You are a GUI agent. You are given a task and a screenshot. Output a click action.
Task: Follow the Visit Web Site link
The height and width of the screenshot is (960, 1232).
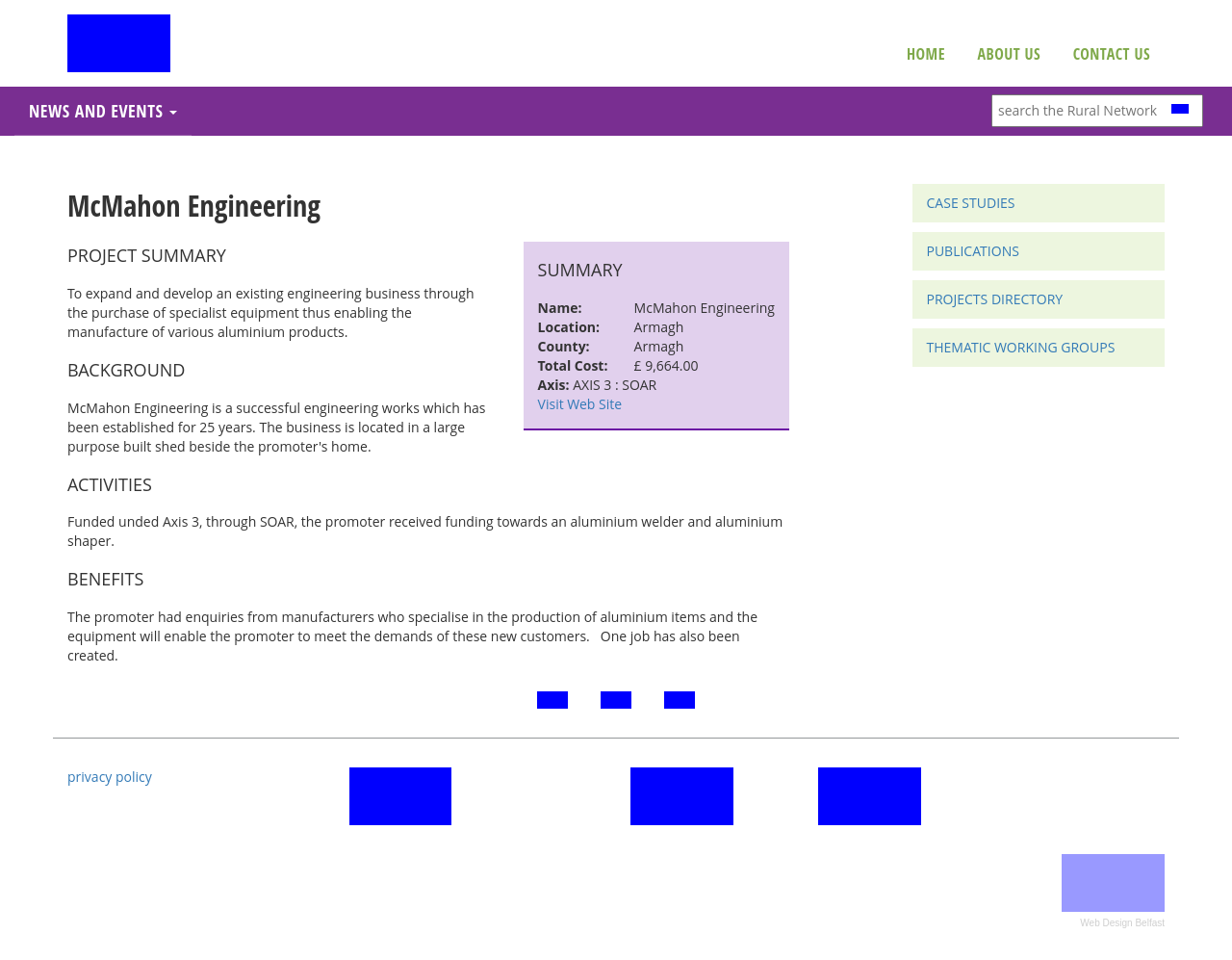coord(579,404)
